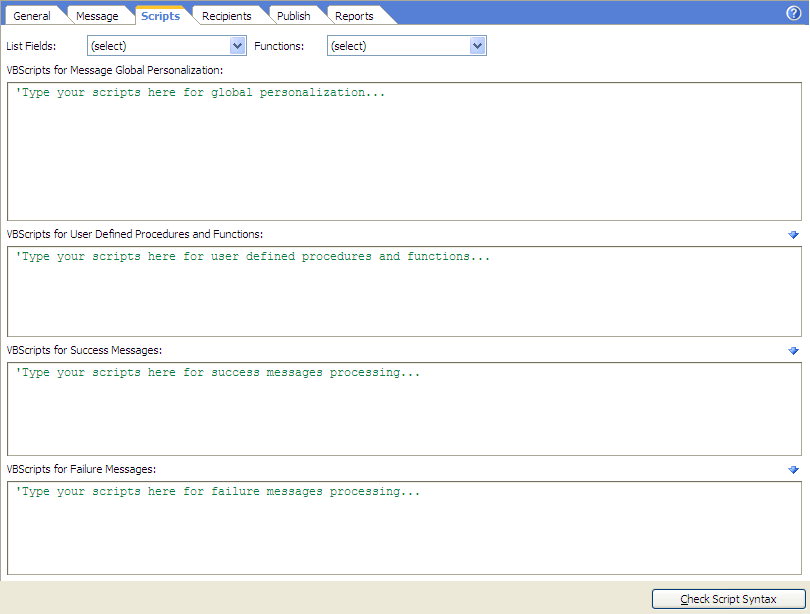Viewport: 810px width, 614px height.
Task: Focus the failure messages script editor
Action: tap(404, 528)
